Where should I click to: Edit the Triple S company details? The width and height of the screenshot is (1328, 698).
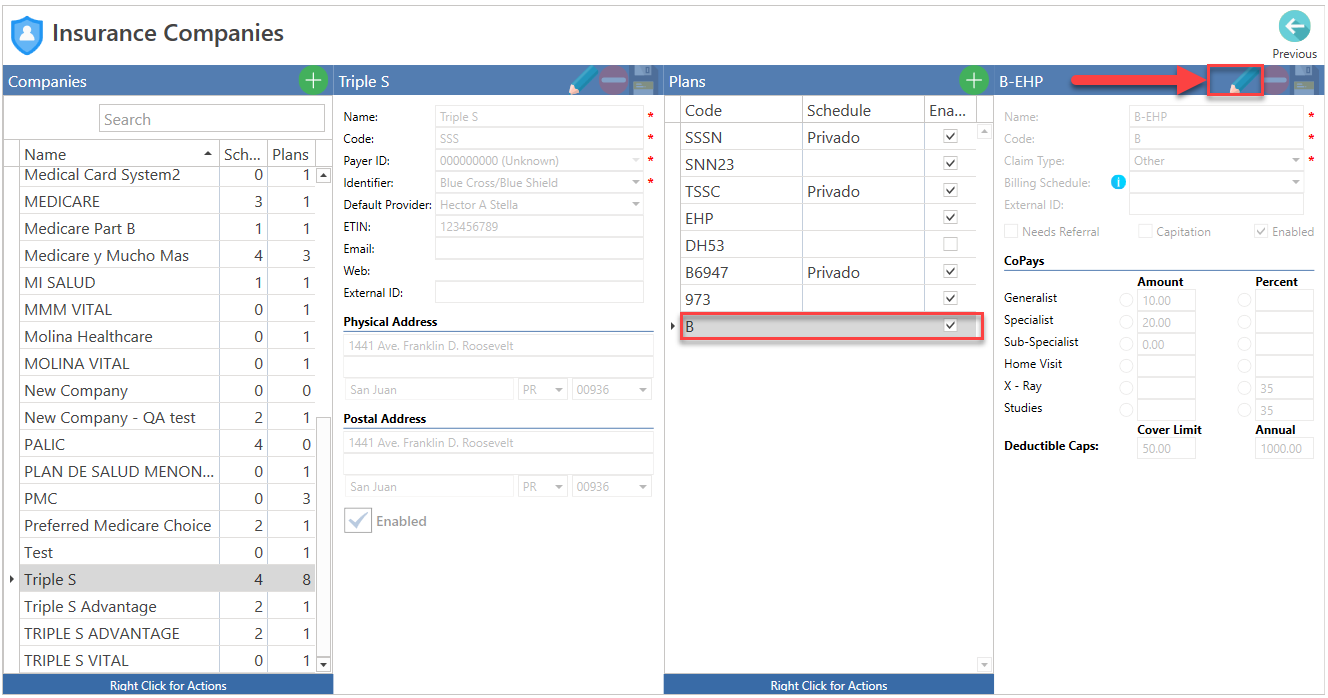(x=582, y=81)
